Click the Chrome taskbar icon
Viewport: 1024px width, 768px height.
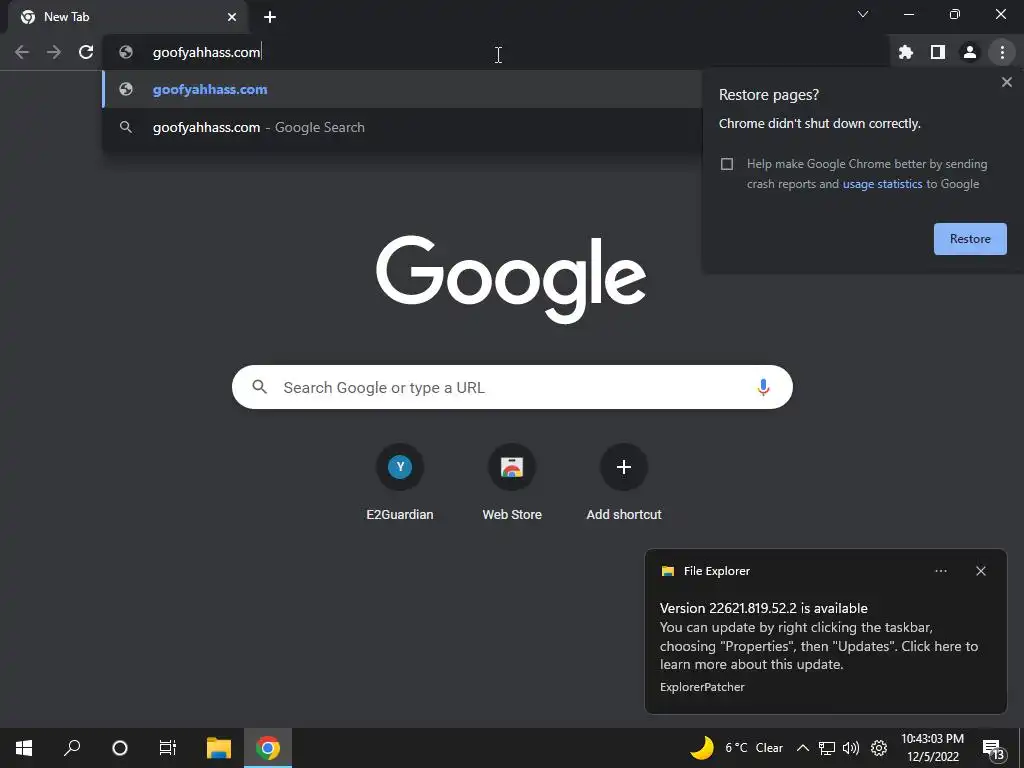tap(268, 748)
